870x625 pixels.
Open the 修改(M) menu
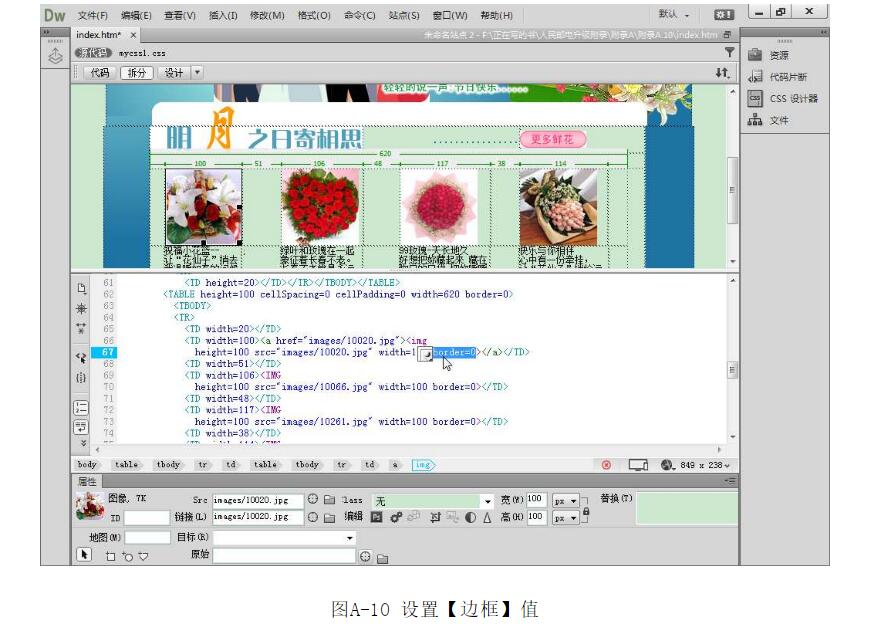click(x=267, y=16)
